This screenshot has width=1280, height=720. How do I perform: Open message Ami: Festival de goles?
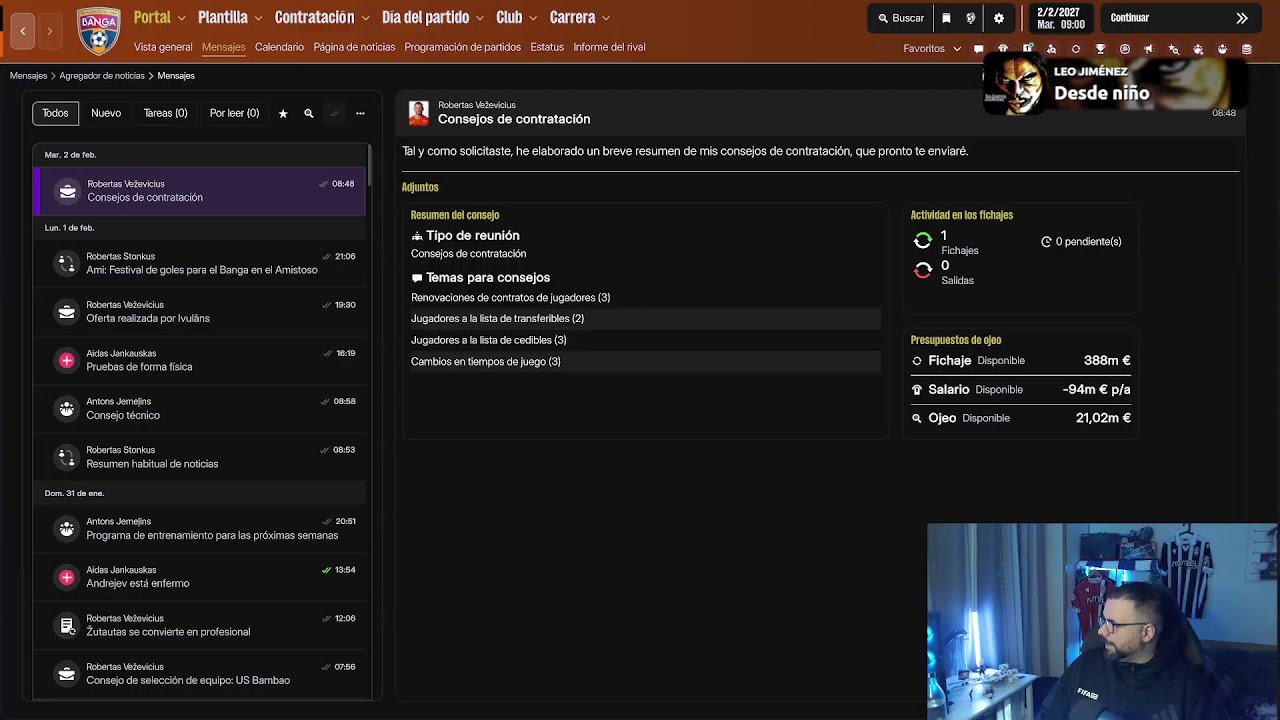click(200, 263)
